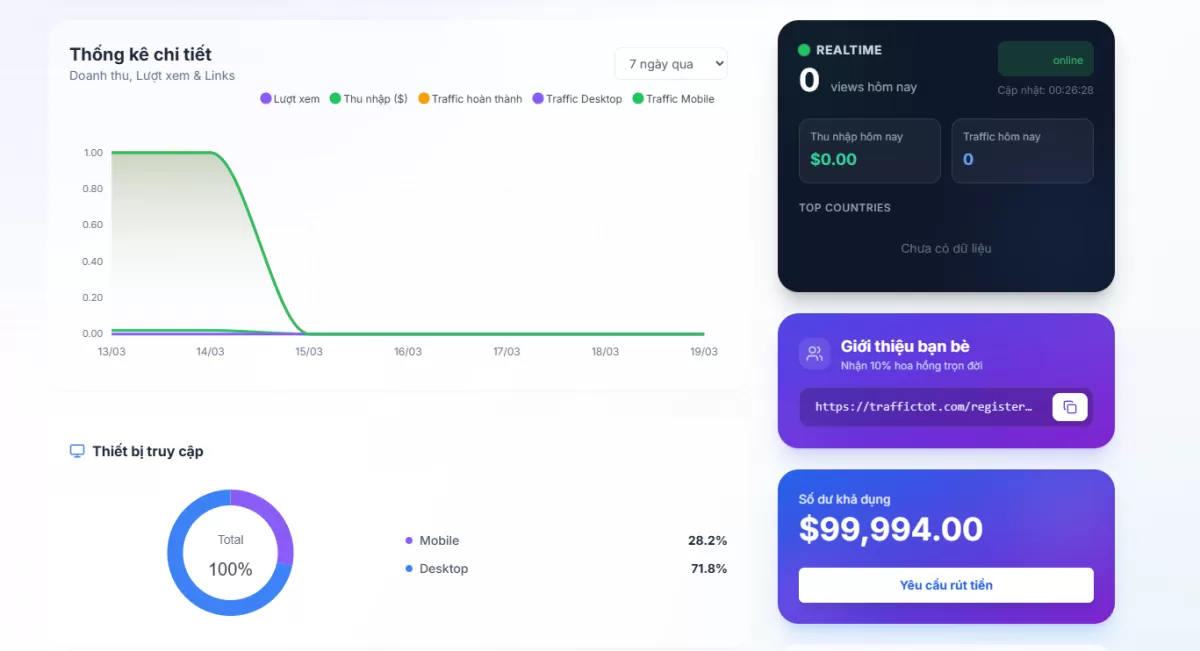
Task: Toggle Lượt xem series in chart legend
Action: pyautogui.click(x=290, y=99)
